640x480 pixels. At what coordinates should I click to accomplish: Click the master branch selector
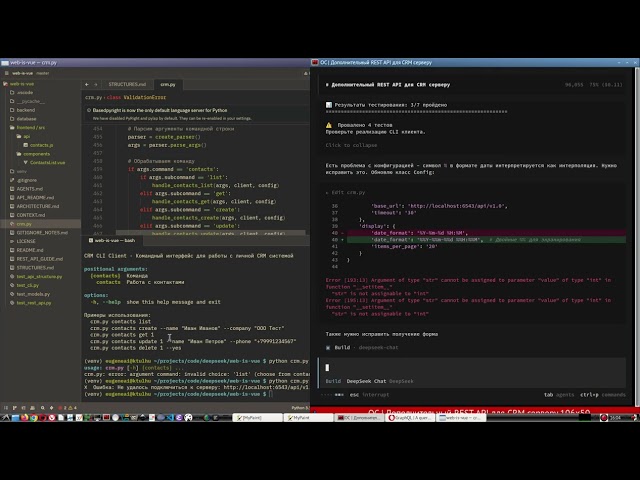click(x=42, y=73)
